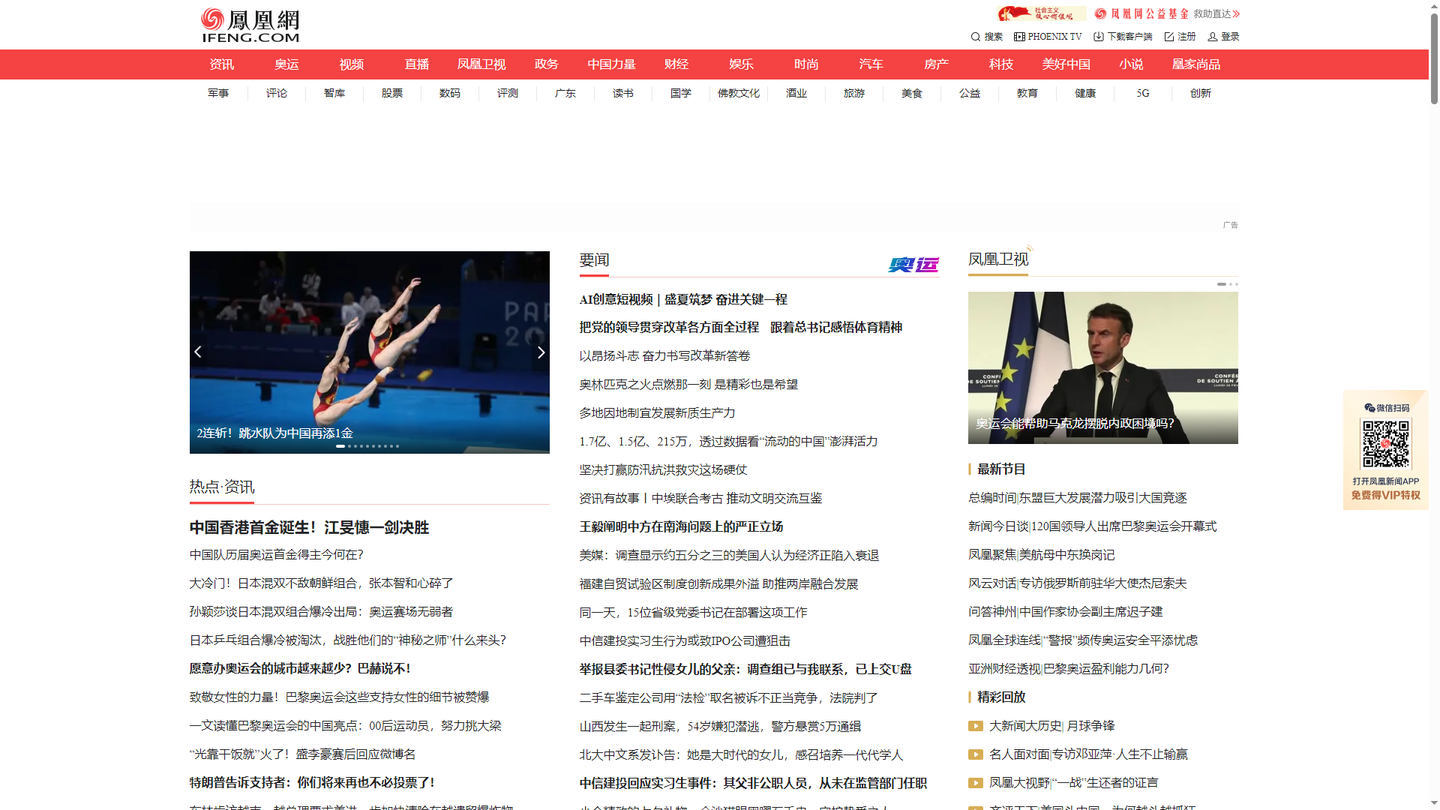The image size is (1440, 810).
Task: Open 二手车鉴定公司用"法检" article
Action: pyautogui.click(x=728, y=698)
